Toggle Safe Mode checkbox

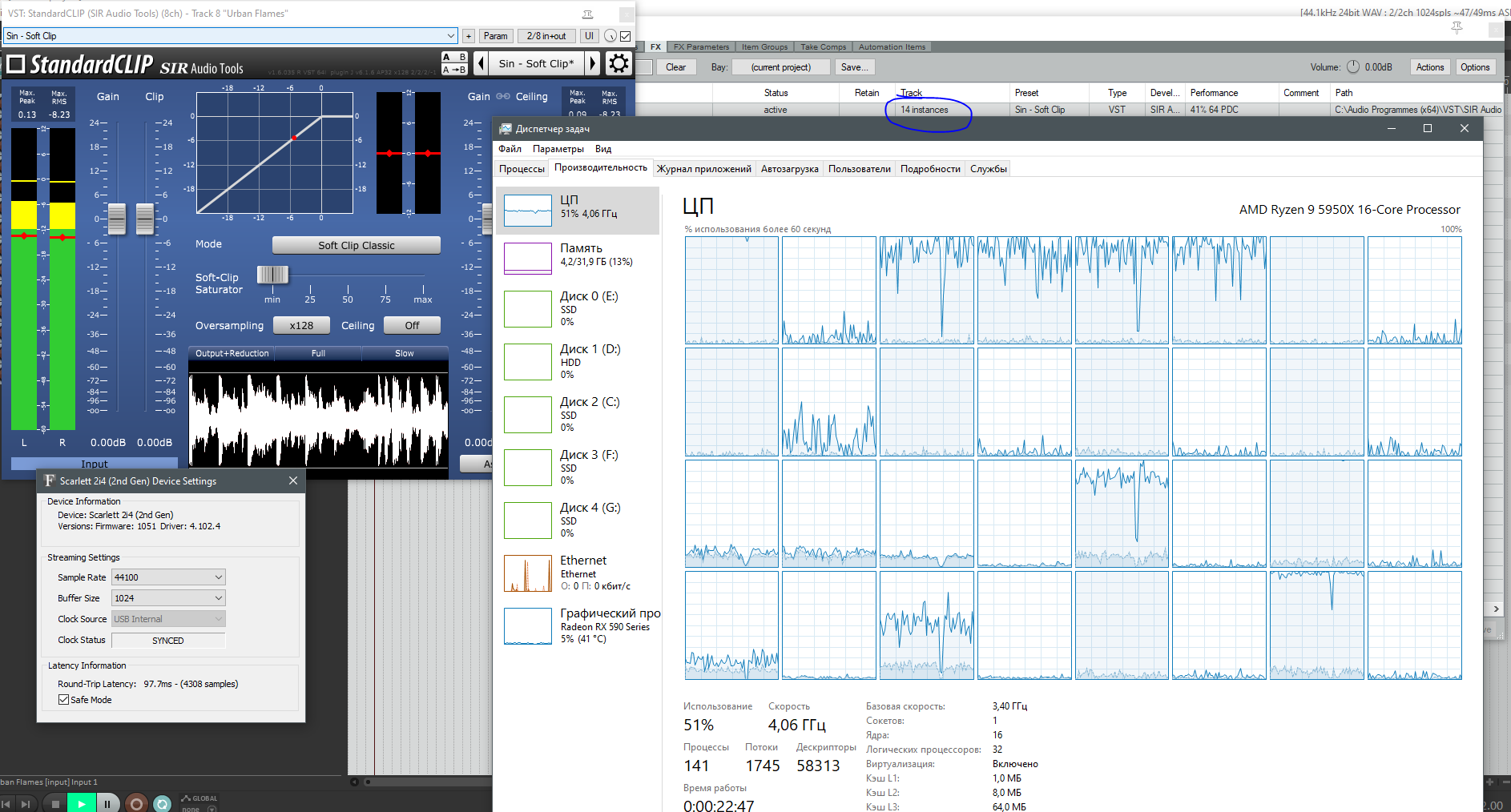pos(63,700)
